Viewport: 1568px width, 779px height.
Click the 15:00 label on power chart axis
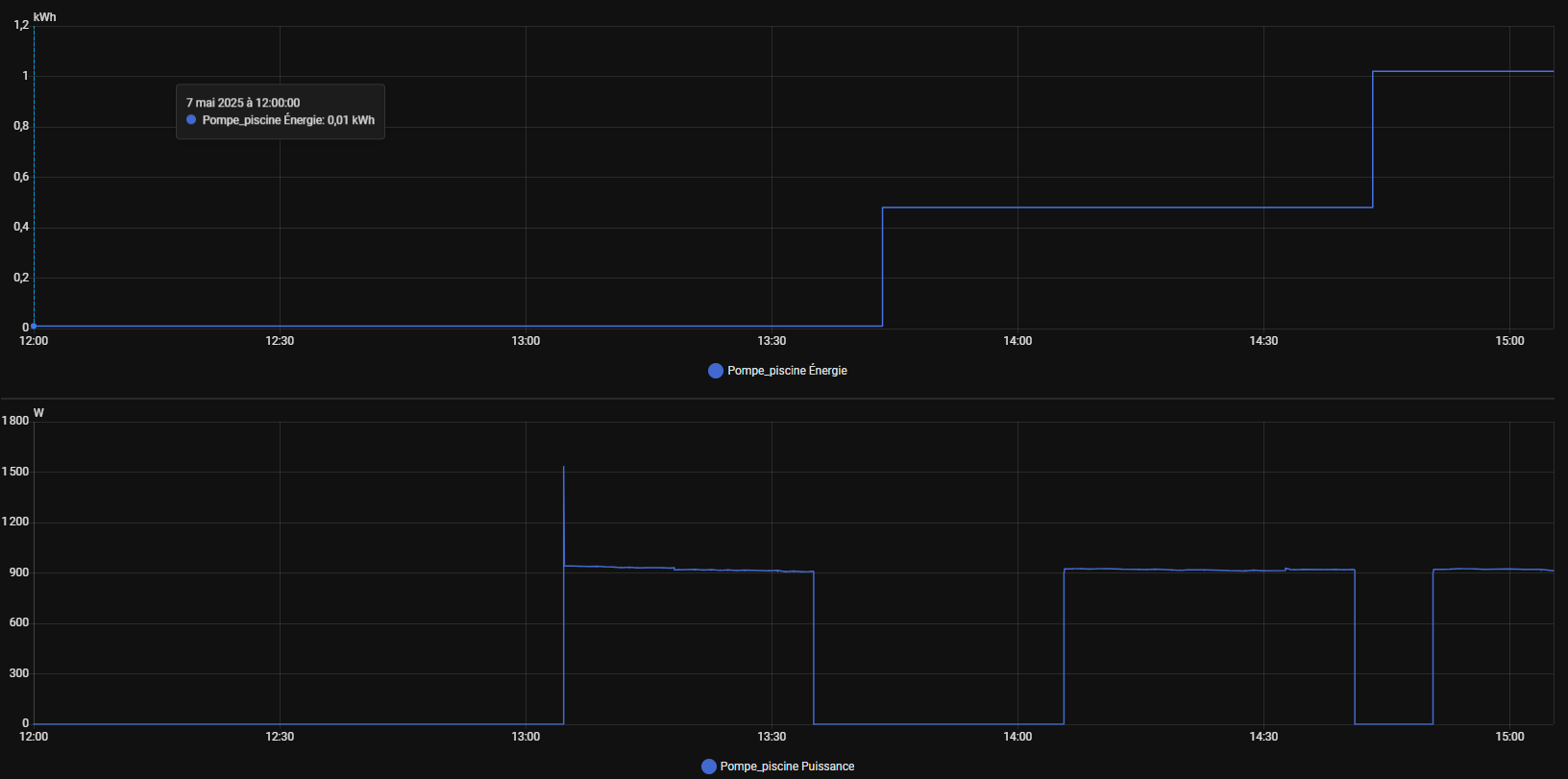[x=1509, y=737]
